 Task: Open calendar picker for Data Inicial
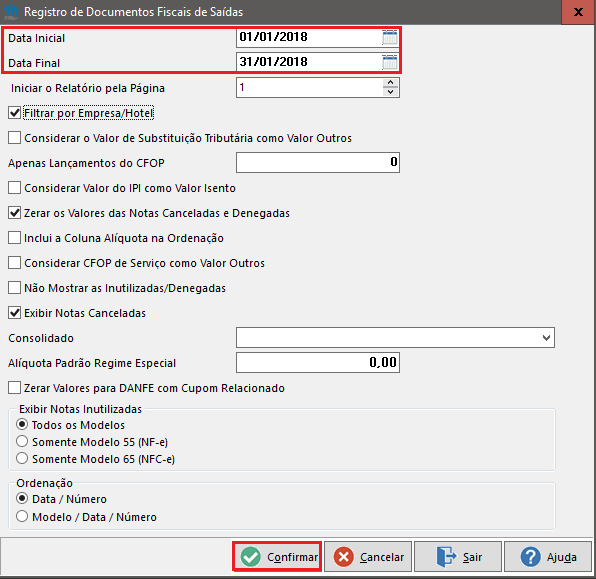click(390, 38)
